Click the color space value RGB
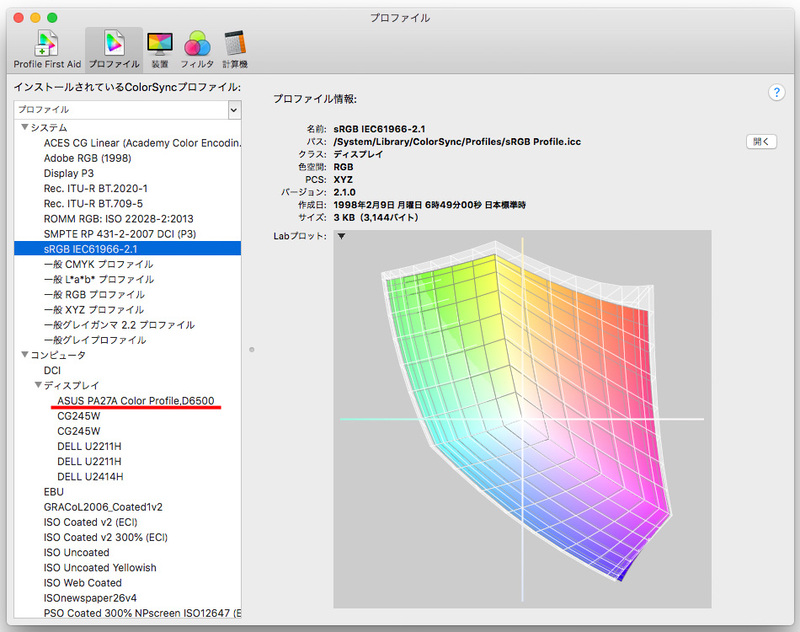 tap(343, 167)
